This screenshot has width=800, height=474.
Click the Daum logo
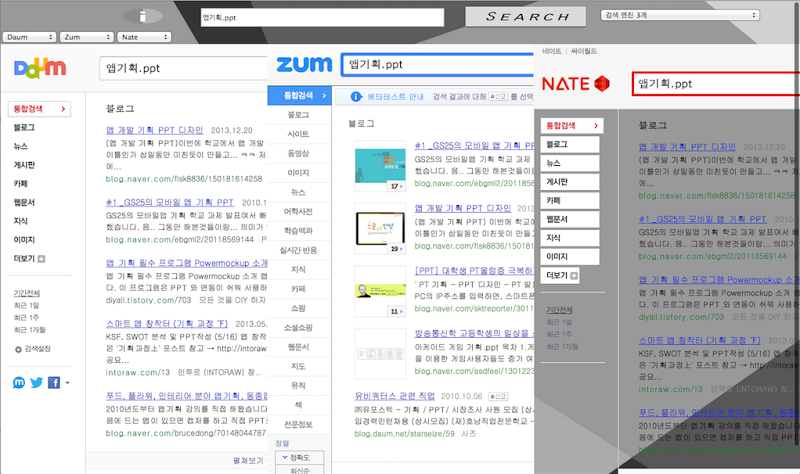tap(40, 68)
